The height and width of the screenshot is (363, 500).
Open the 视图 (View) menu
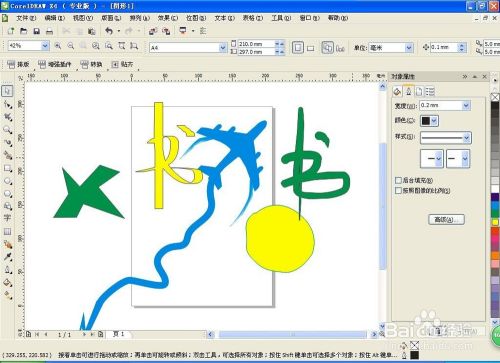(x=83, y=18)
